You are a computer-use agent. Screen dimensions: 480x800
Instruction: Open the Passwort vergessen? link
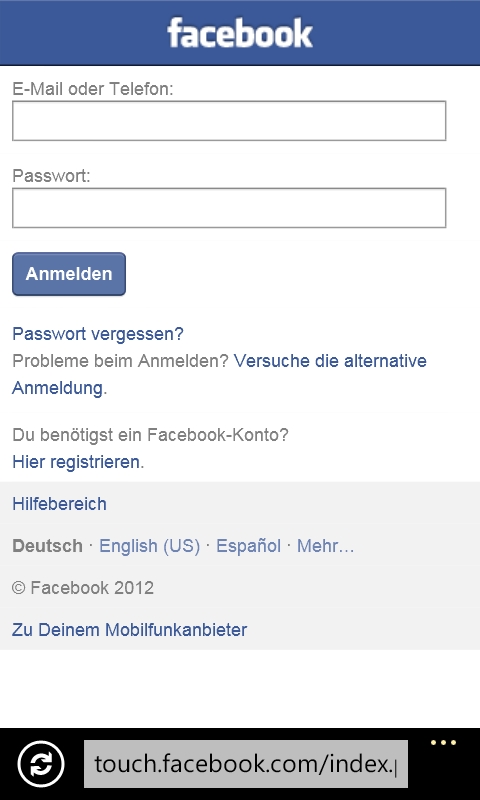click(97, 334)
